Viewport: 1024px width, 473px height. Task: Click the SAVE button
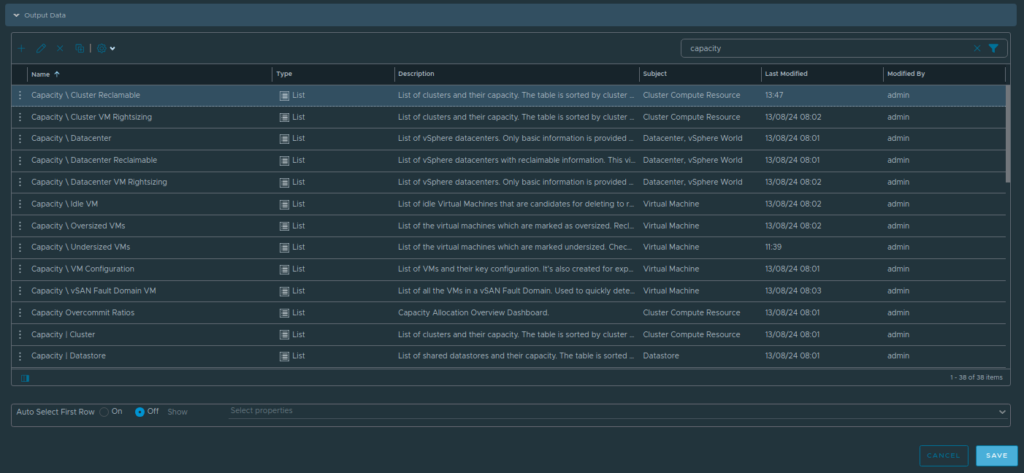pyautogui.click(x=997, y=455)
